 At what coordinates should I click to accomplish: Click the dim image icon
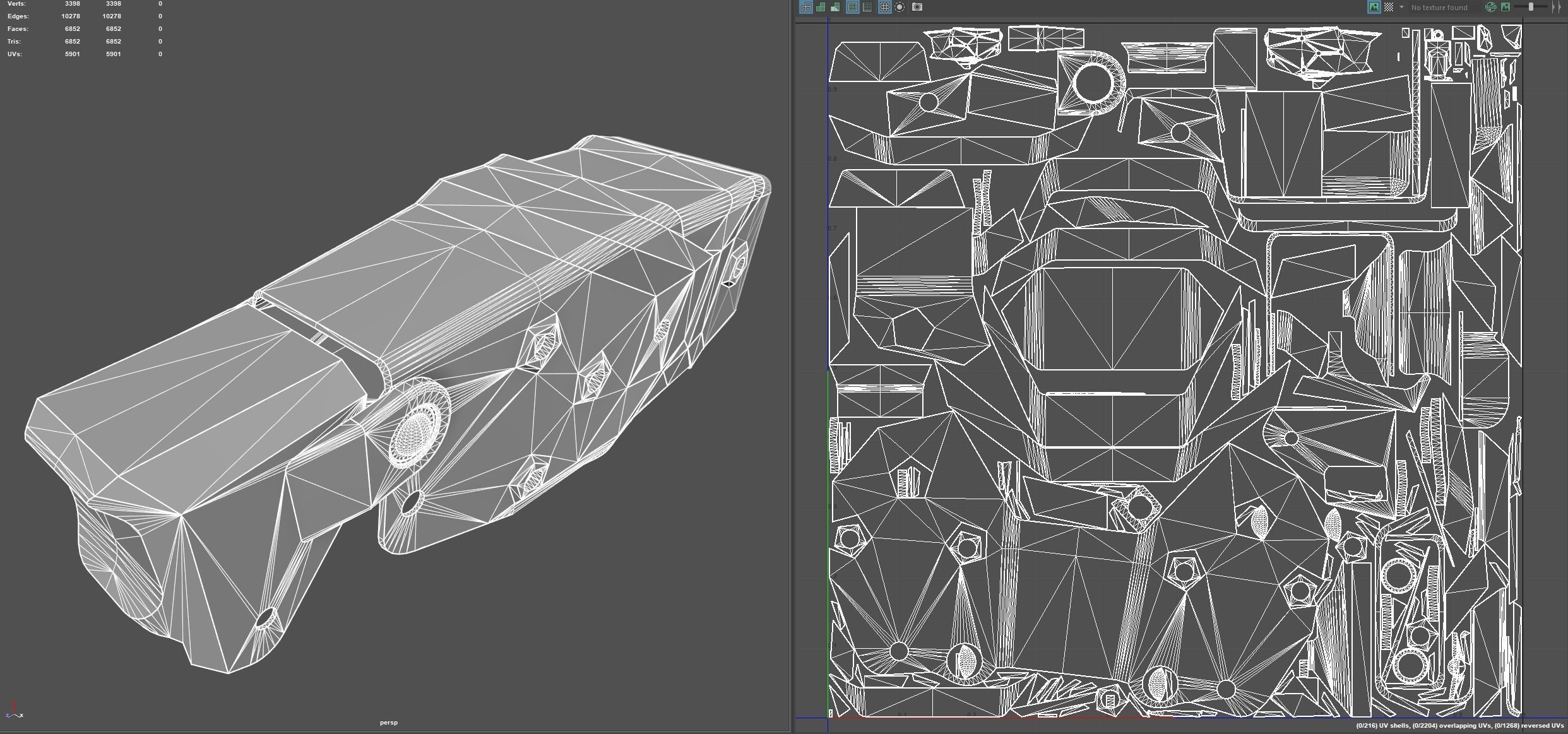click(x=1506, y=7)
